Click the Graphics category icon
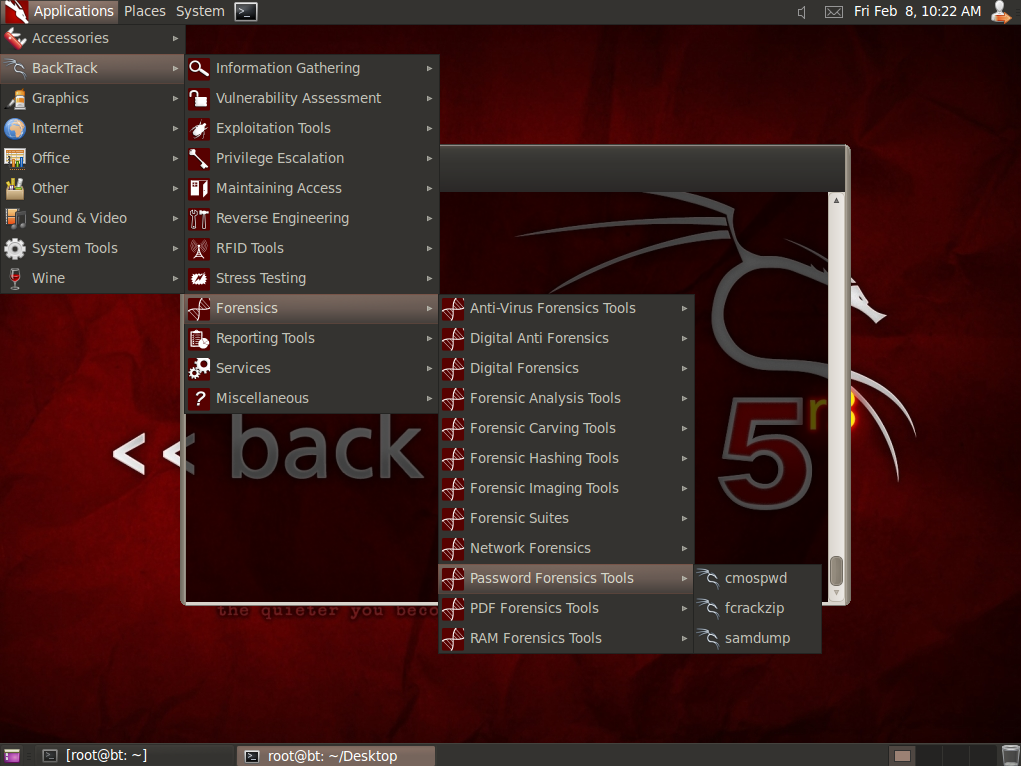1021x766 pixels. coord(15,98)
